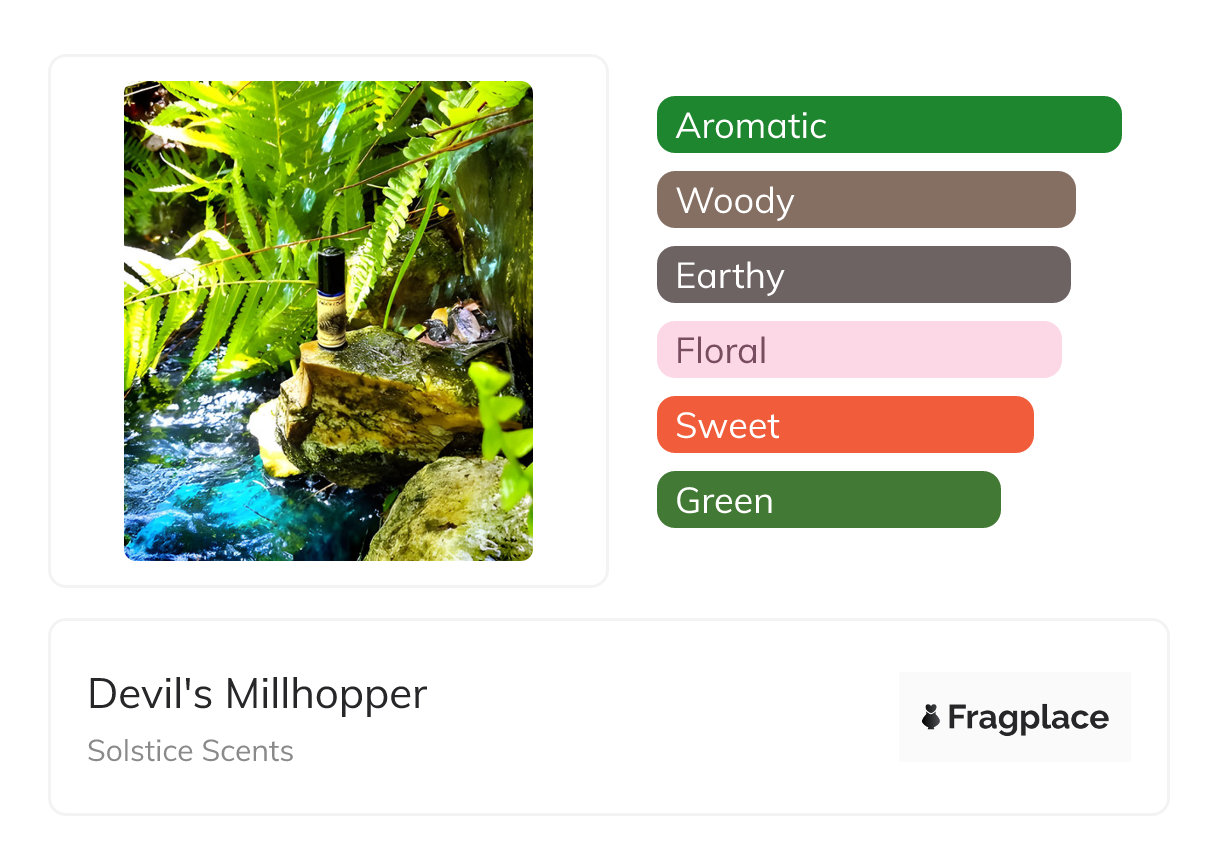Select the pink Floral accord bar
Image resolution: width=1218 pixels, height=864 pixels.
click(859, 350)
